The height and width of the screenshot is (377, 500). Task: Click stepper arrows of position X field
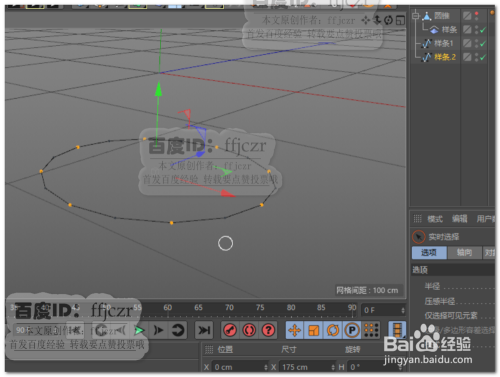266,367
